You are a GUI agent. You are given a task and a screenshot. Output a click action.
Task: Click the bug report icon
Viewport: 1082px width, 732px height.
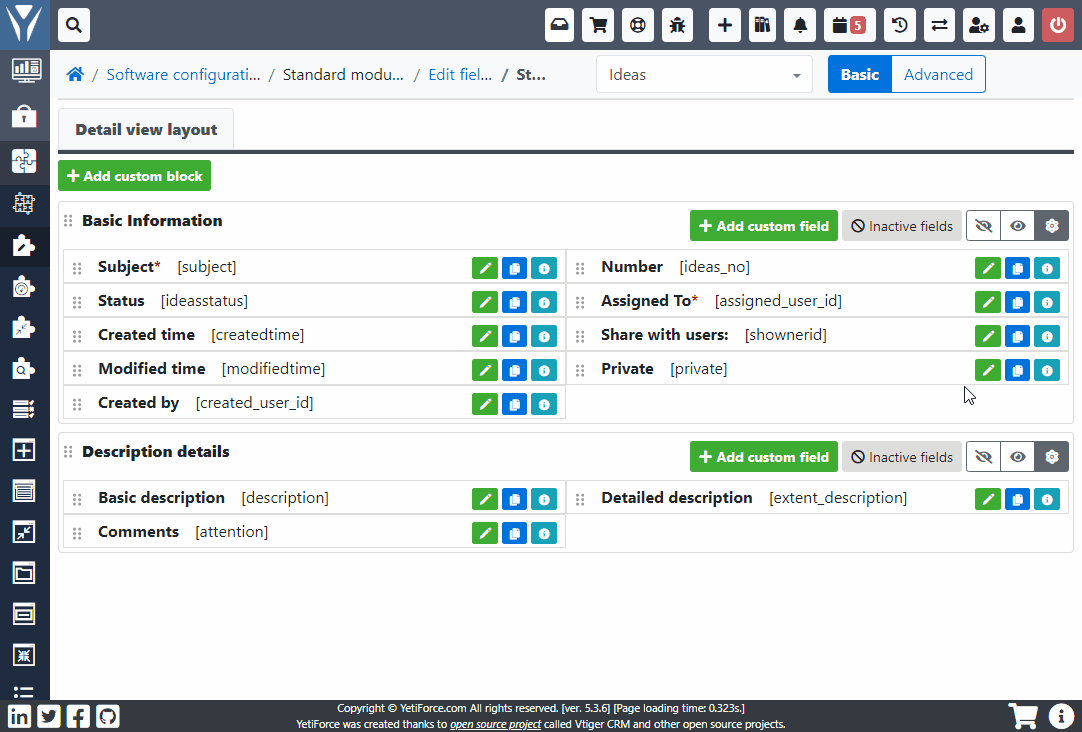click(678, 26)
